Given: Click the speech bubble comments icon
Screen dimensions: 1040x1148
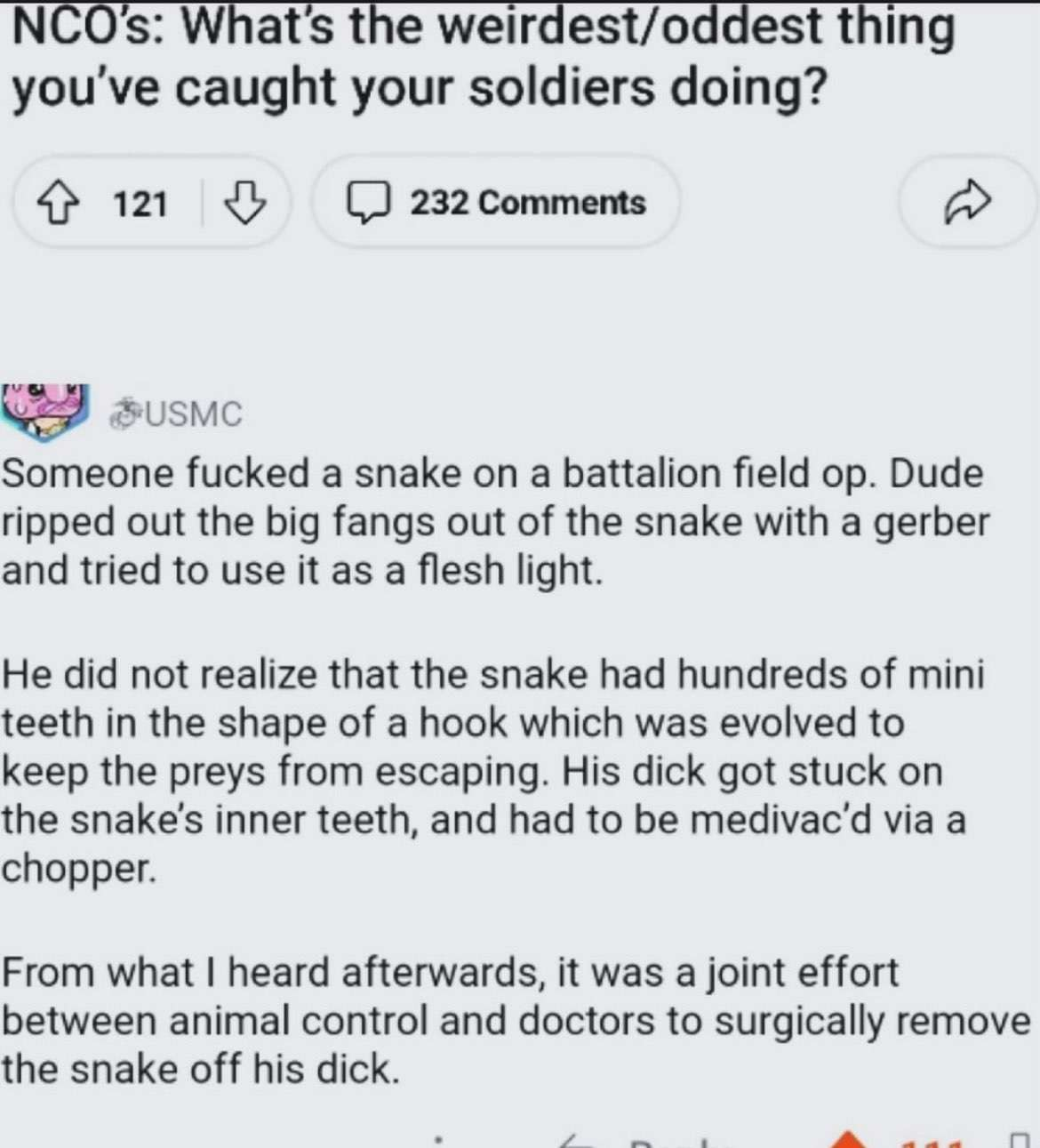Looking at the screenshot, I should tap(368, 203).
